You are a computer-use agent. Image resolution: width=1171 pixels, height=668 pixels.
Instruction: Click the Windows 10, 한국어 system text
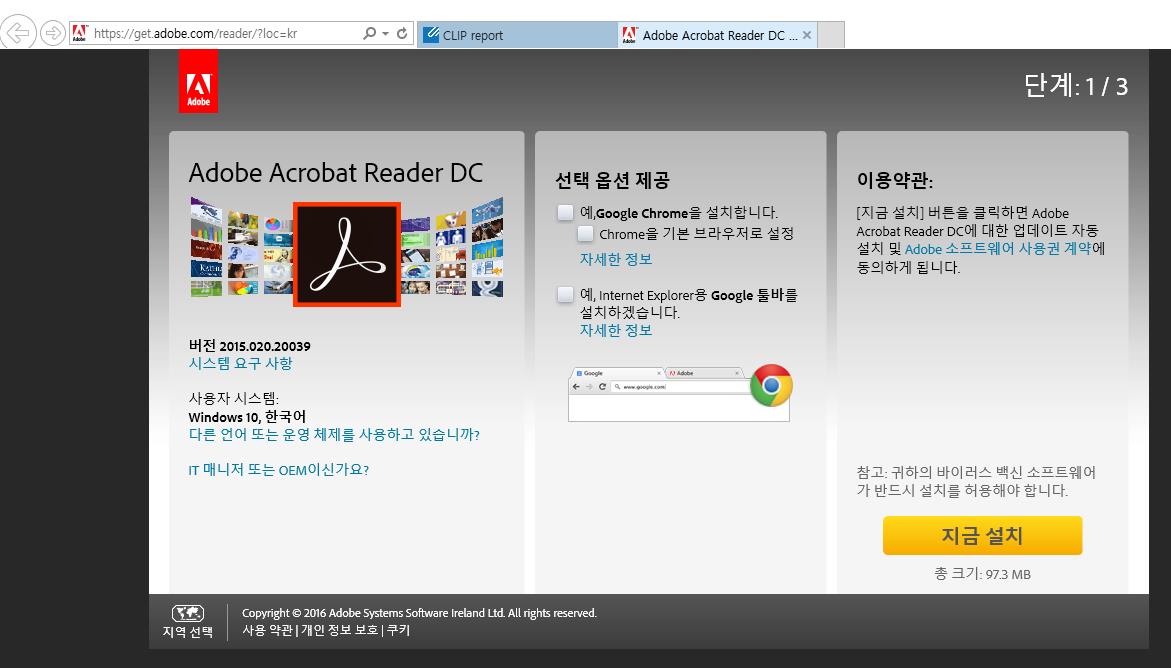coord(247,417)
